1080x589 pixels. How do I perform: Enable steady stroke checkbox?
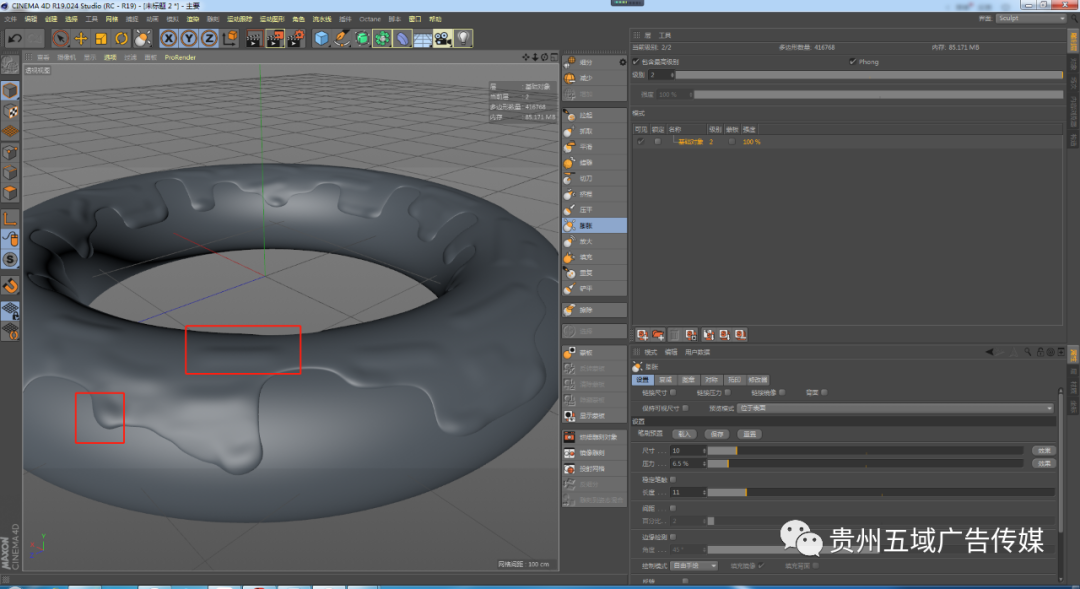[673, 479]
